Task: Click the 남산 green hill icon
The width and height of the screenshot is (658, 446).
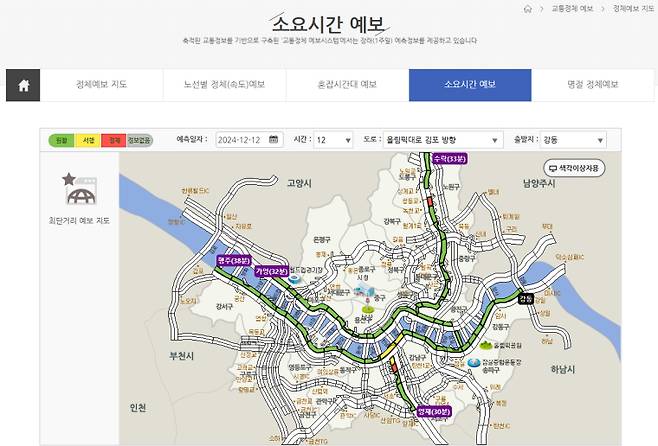Action: [x=367, y=310]
